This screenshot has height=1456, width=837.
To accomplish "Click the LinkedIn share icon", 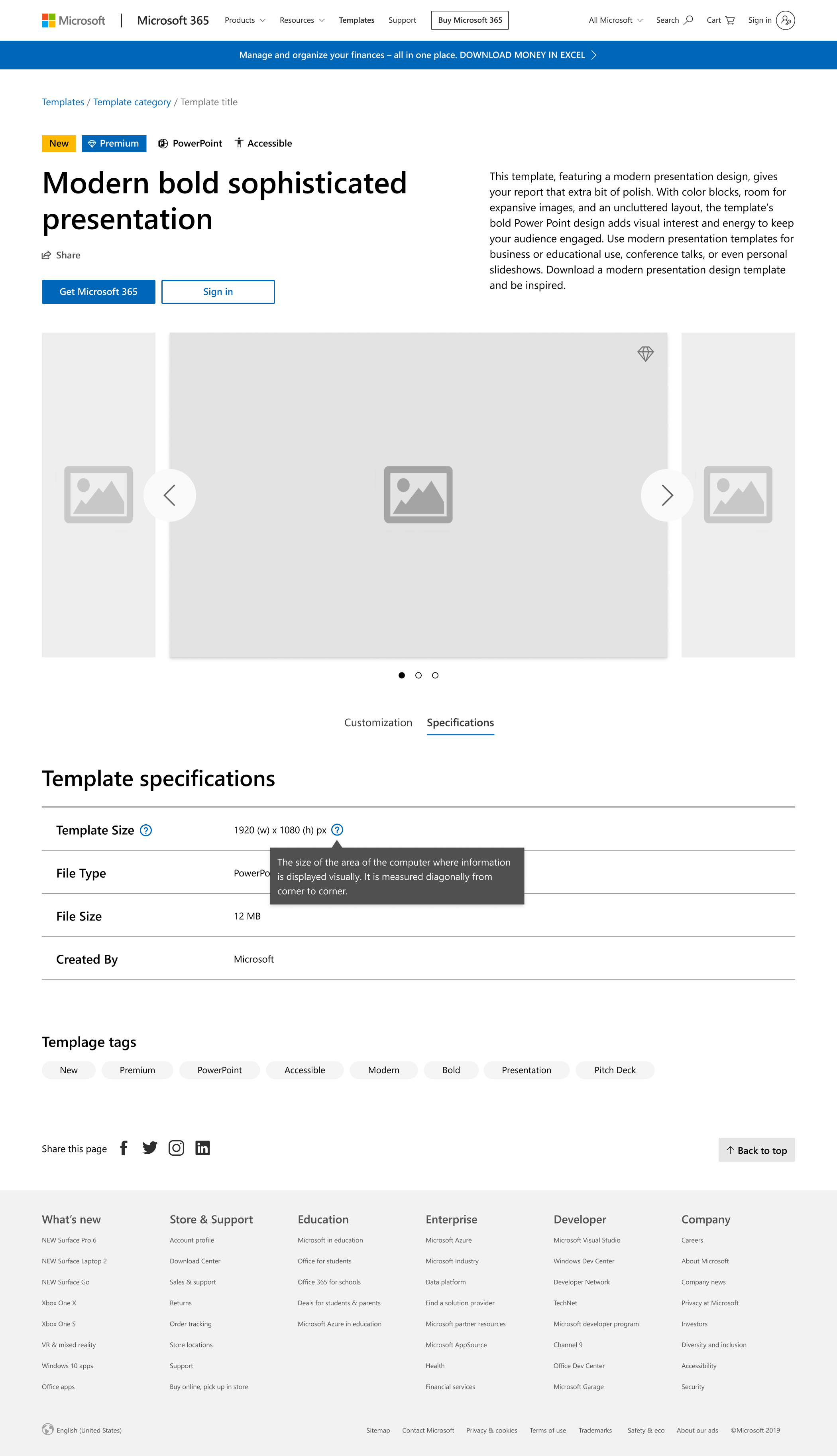I will pyautogui.click(x=202, y=1148).
